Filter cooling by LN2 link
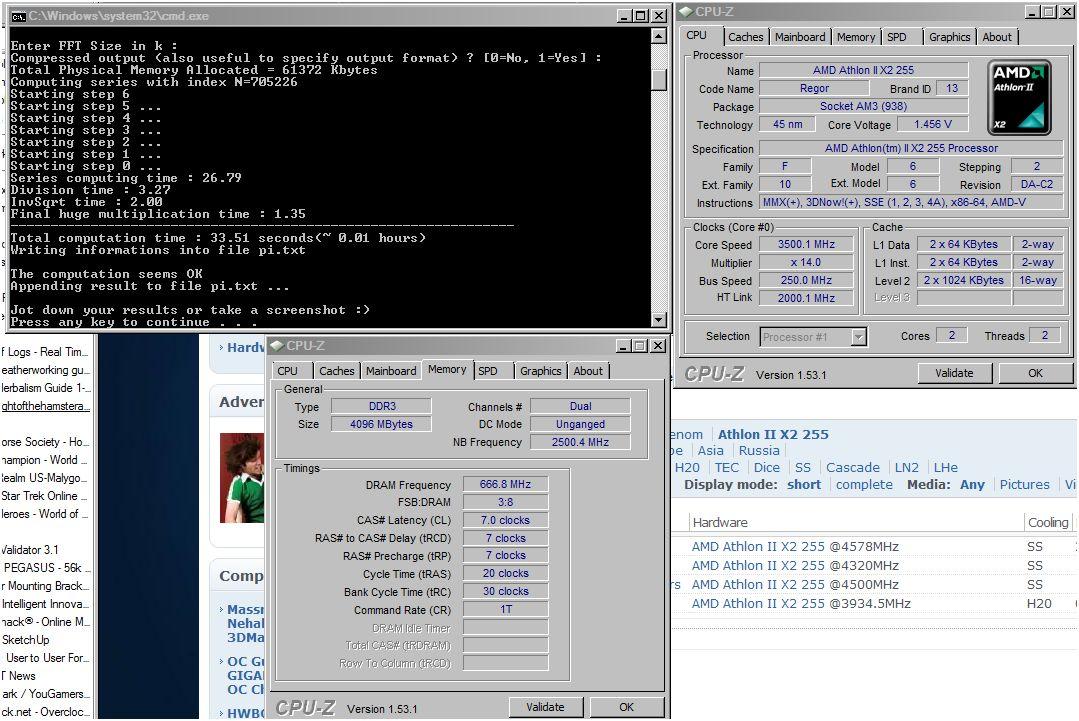1079x721 pixels. tap(906, 468)
